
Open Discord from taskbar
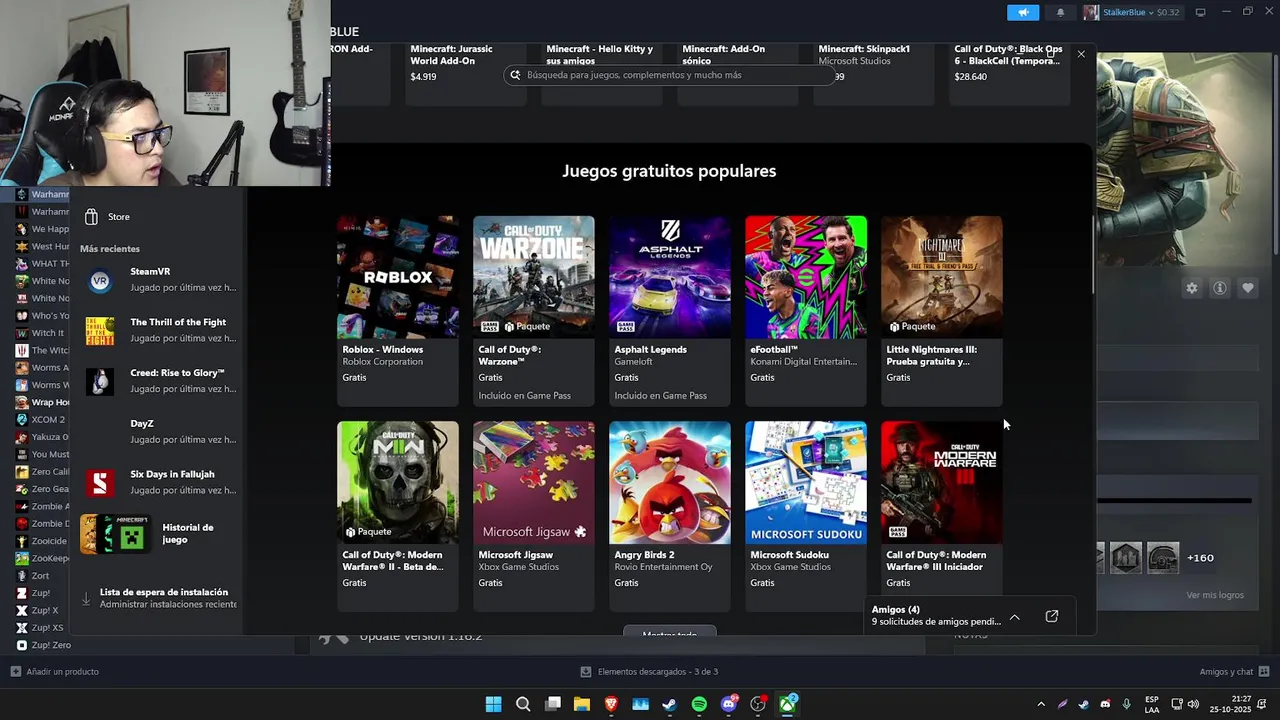click(729, 704)
